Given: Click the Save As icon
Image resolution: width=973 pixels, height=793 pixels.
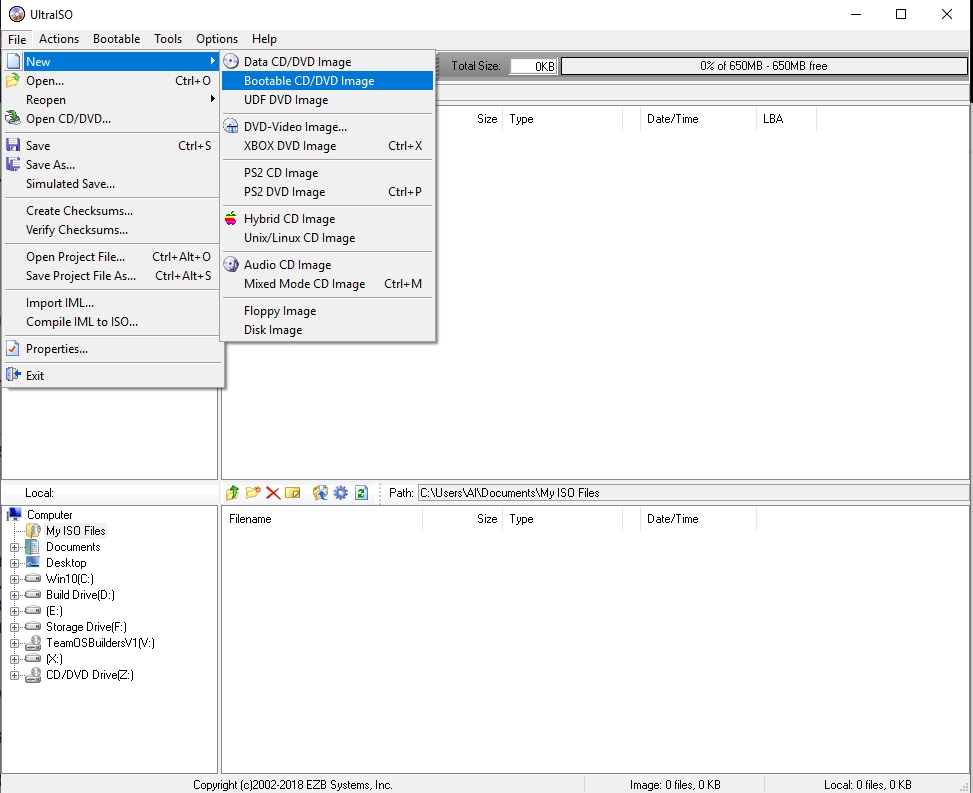Looking at the screenshot, I should coord(13,164).
